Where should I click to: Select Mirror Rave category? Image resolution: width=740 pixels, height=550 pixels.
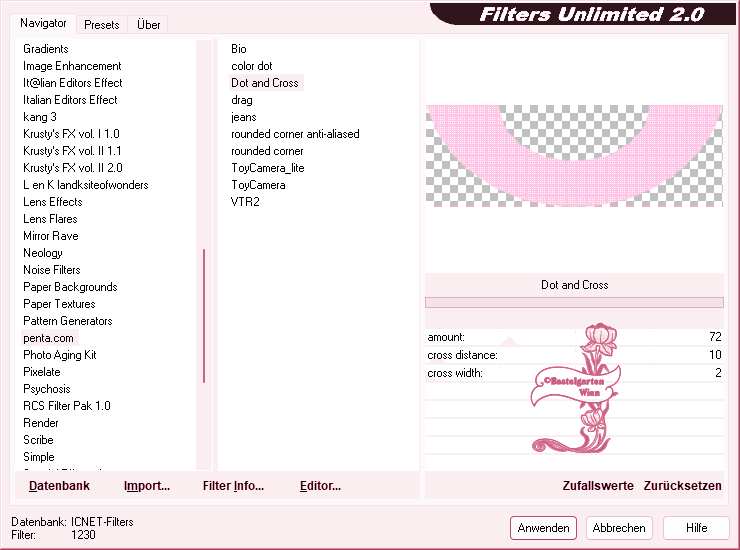tap(50, 236)
